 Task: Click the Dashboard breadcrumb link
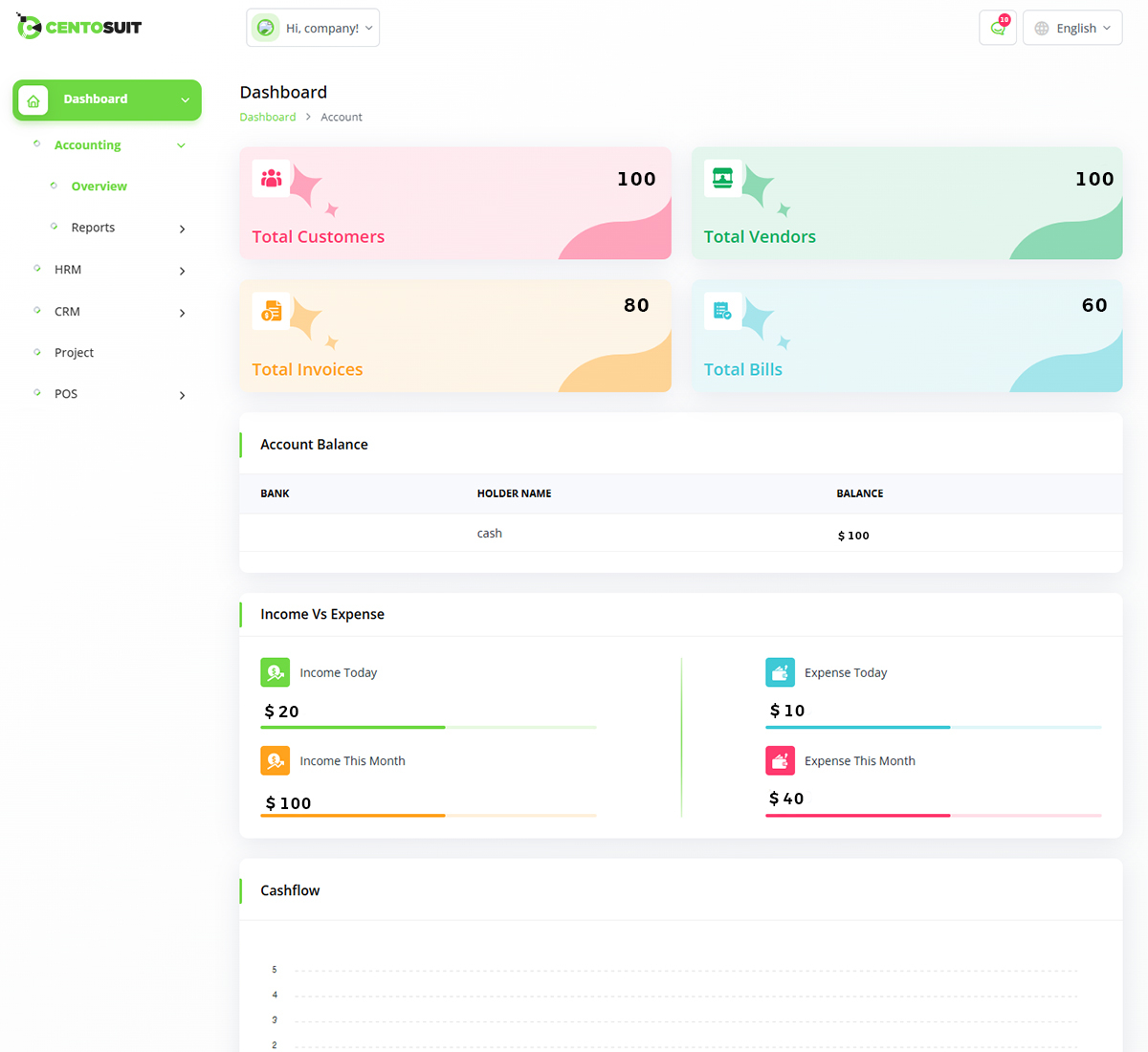pos(267,117)
